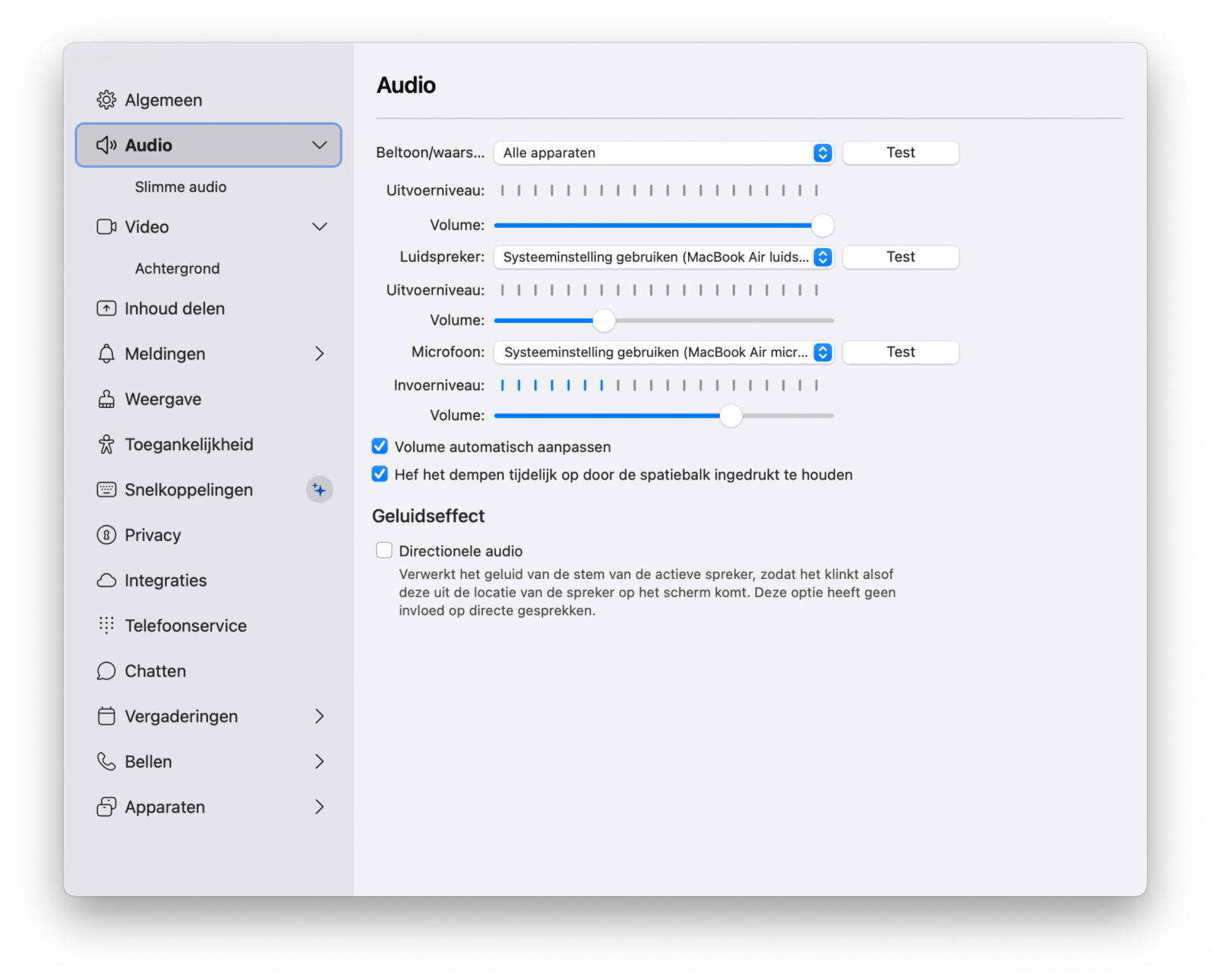
Task: Click the lock icon beside Privacy
Action: pos(106,535)
